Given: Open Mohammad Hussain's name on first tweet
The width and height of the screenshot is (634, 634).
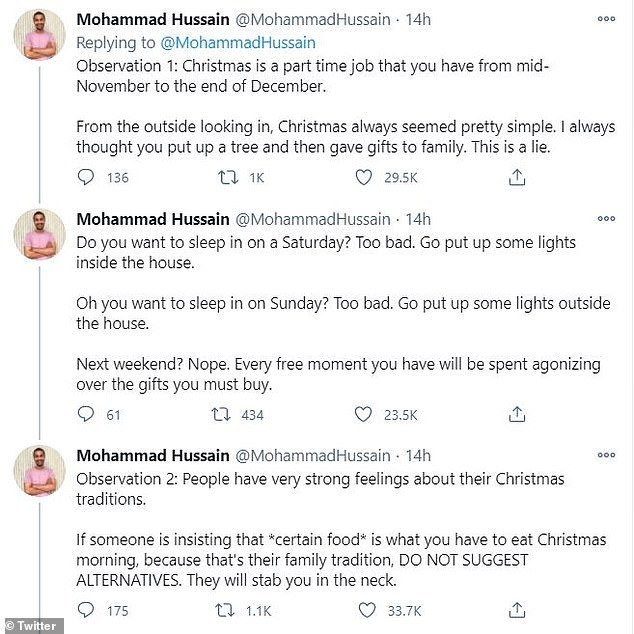Looking at the screenshot, I should coord(152,20).
